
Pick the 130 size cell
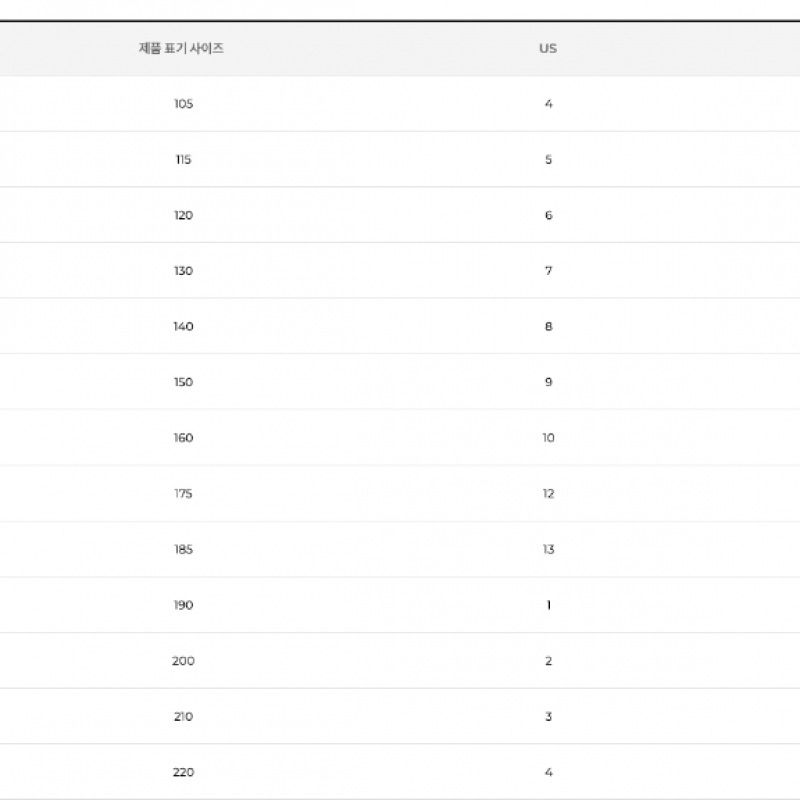183,271
